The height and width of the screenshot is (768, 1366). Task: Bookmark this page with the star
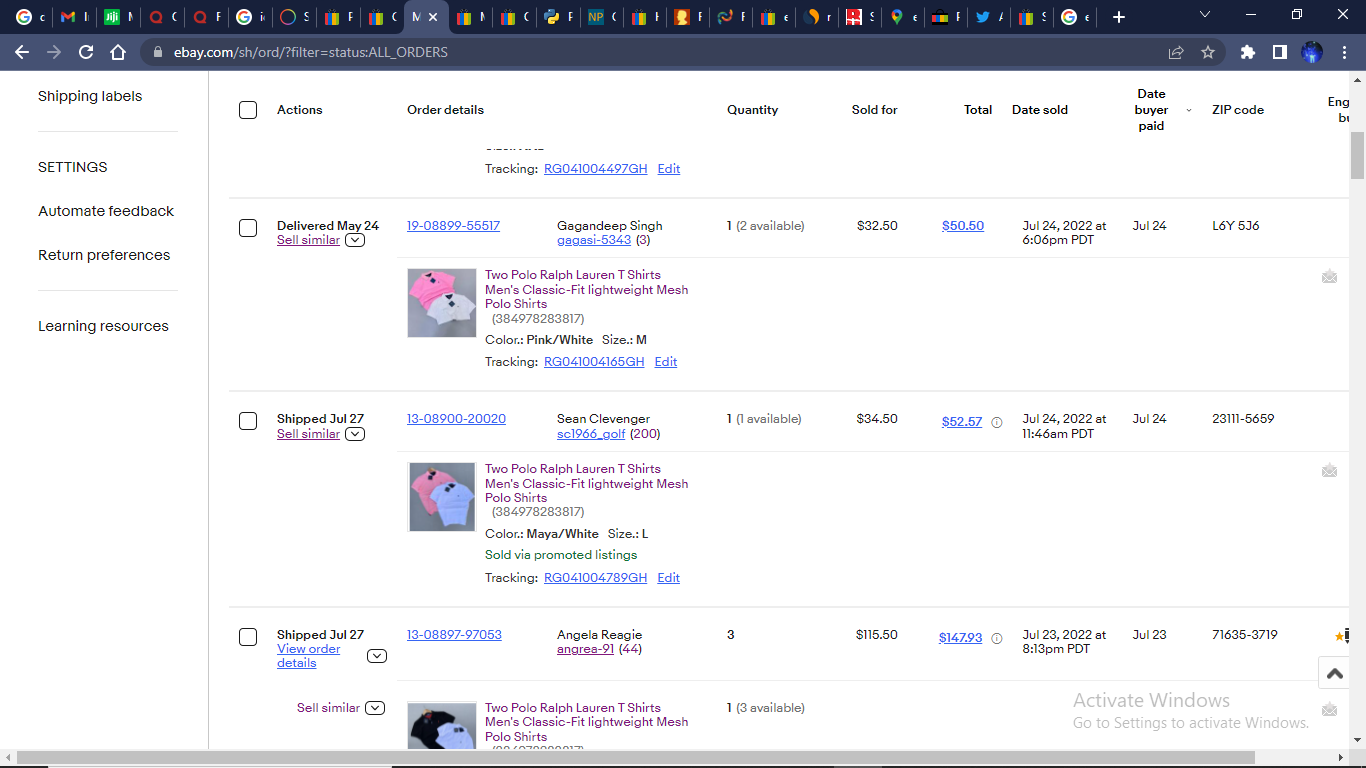[x=1208, y=52]
